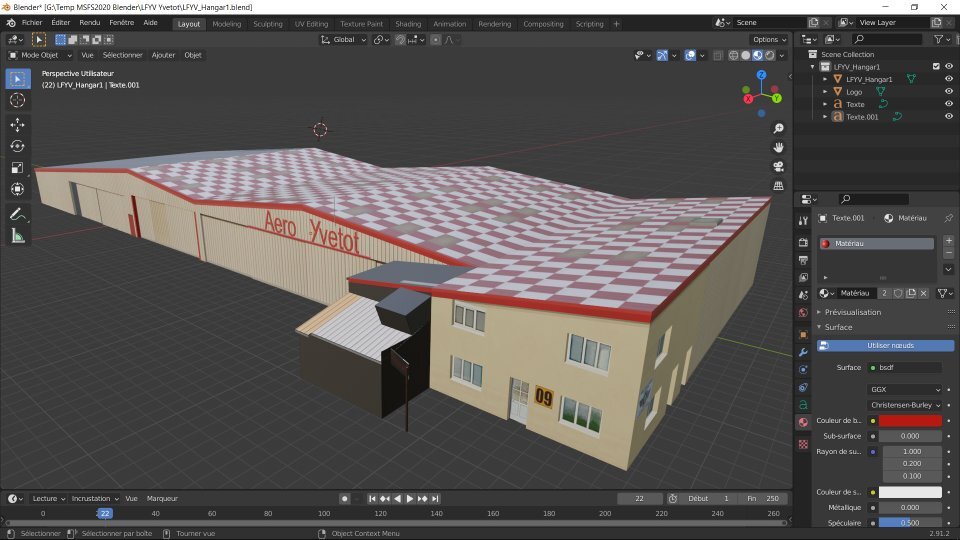Open the Material properties tab icon

click(x=802, y=422)
